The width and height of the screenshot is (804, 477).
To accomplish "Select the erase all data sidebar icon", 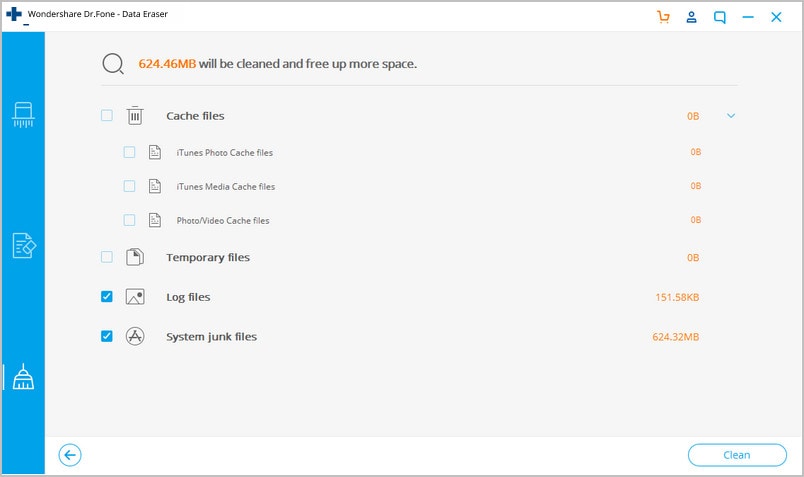I will click(x=23, y=115).
